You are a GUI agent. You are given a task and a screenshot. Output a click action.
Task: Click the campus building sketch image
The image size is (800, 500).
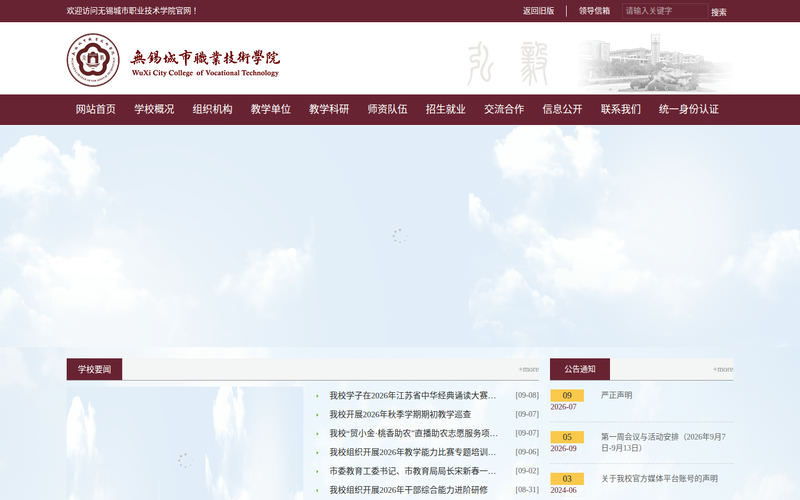tap(656, 62)
